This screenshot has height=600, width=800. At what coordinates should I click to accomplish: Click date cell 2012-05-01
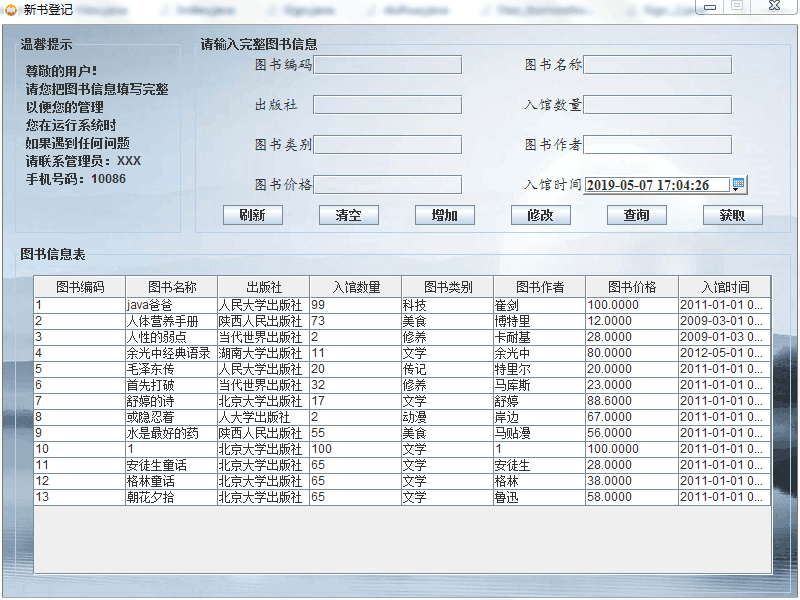(x=724, y=353)
